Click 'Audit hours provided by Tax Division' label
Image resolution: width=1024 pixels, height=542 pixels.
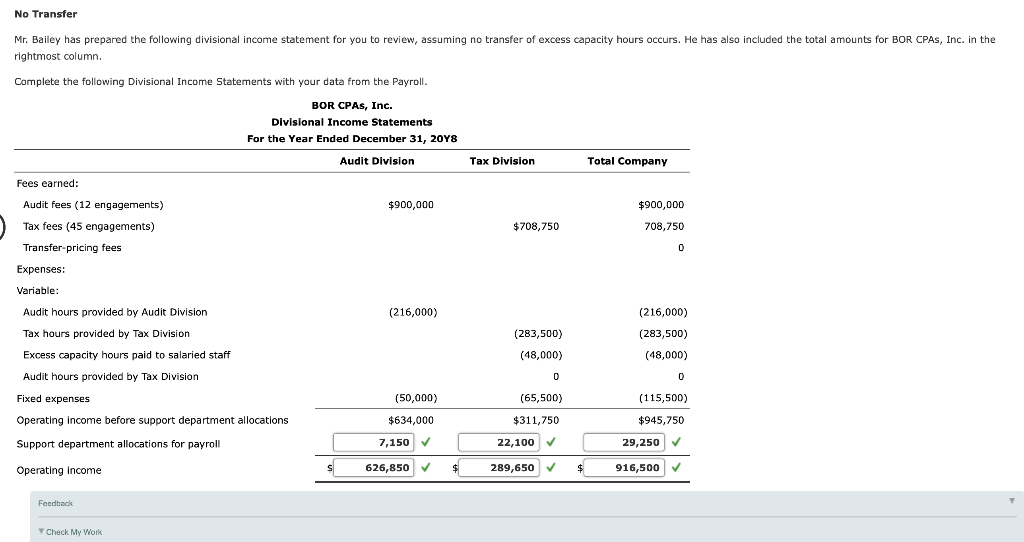point(110,377)
